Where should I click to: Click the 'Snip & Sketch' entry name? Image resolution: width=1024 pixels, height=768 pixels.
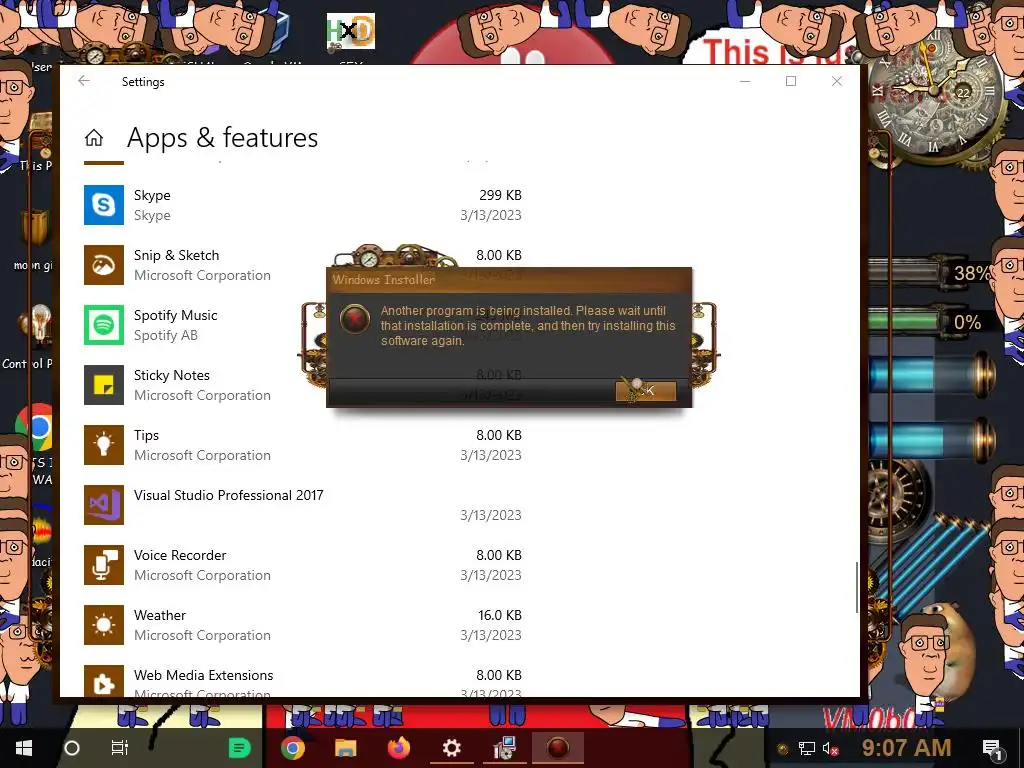[x=176, y=255]
